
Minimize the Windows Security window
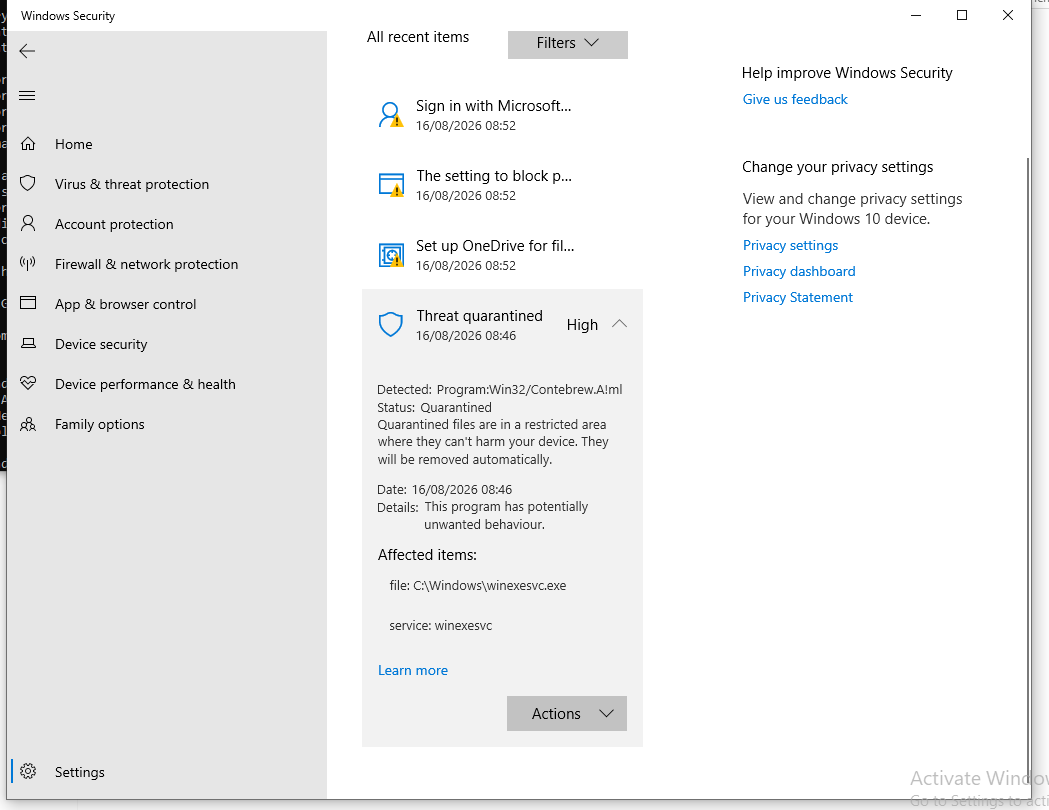(916, 15)
